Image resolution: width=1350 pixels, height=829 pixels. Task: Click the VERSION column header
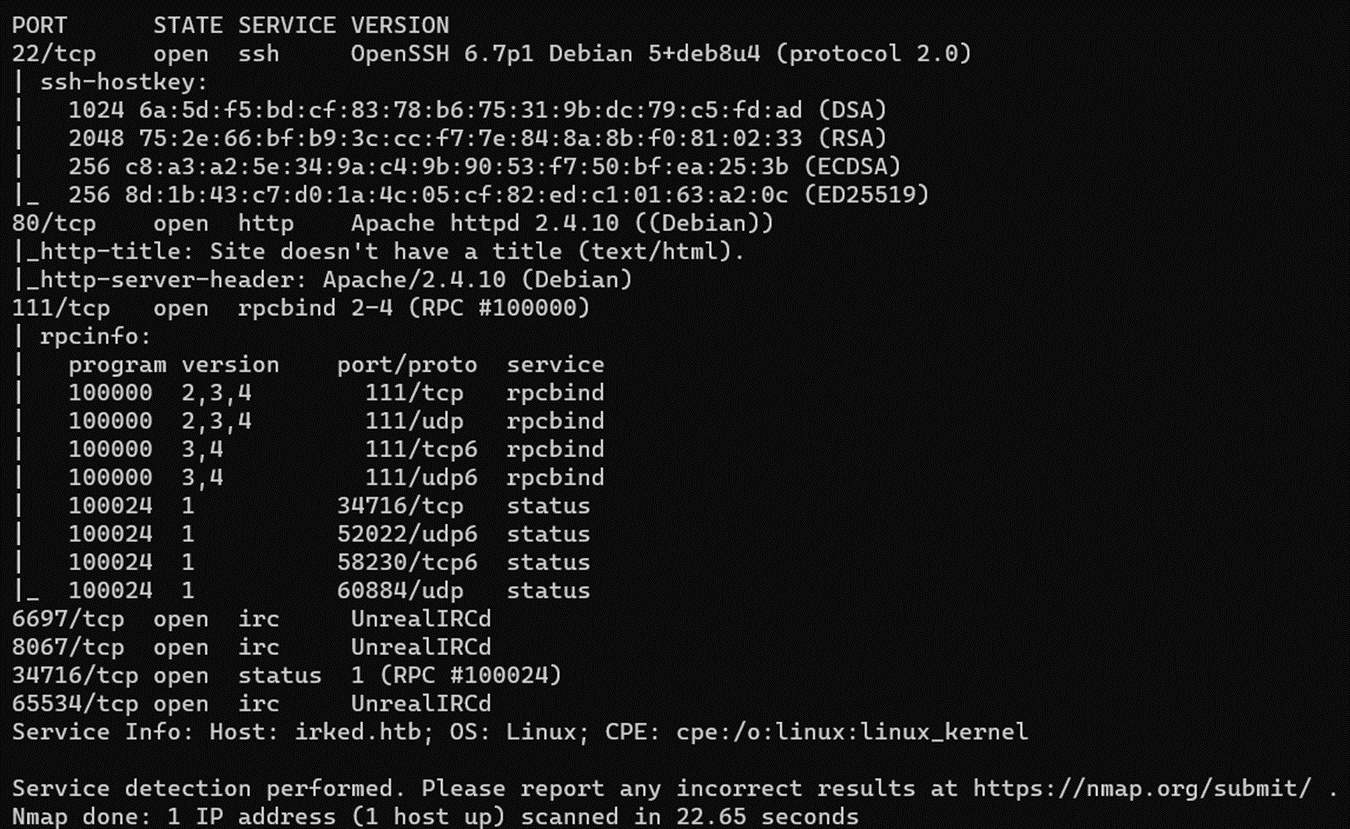pos(400,25)
